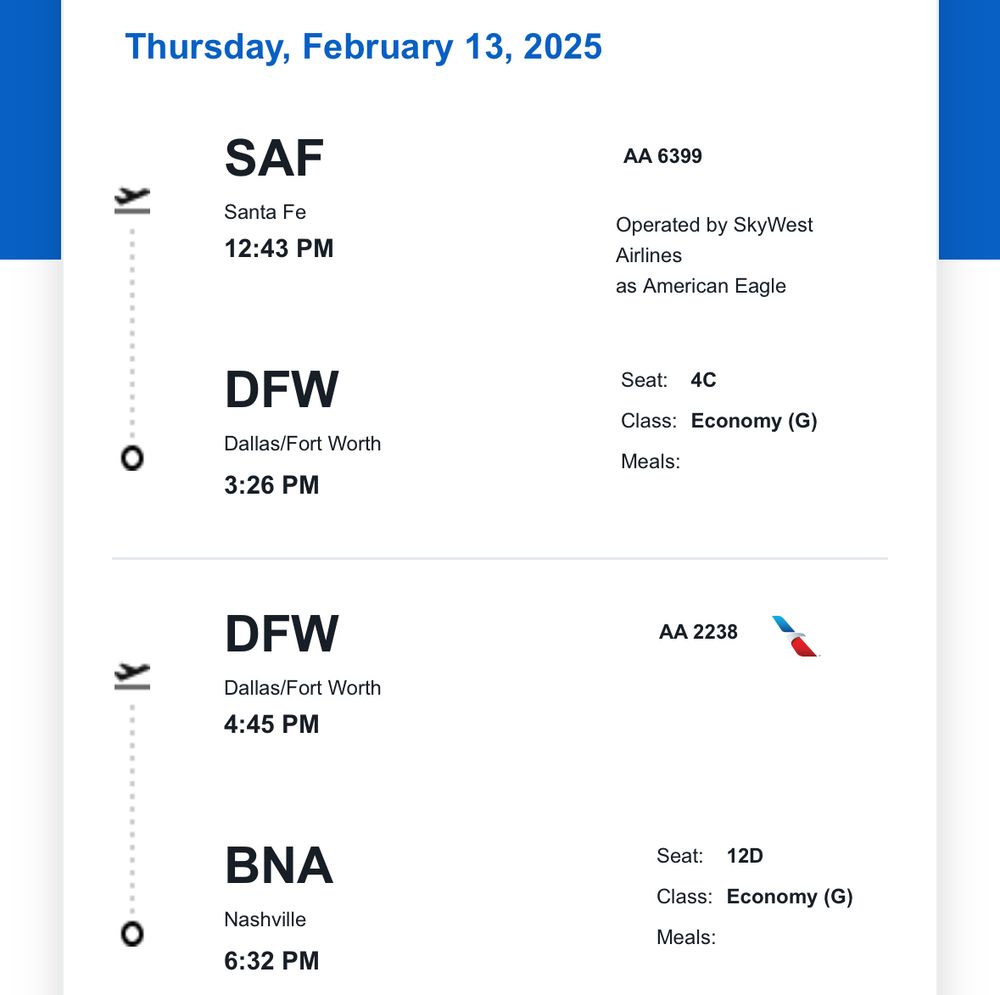
Task: Select the 12:43 PM departure time
Action: (x=278, y=248)
